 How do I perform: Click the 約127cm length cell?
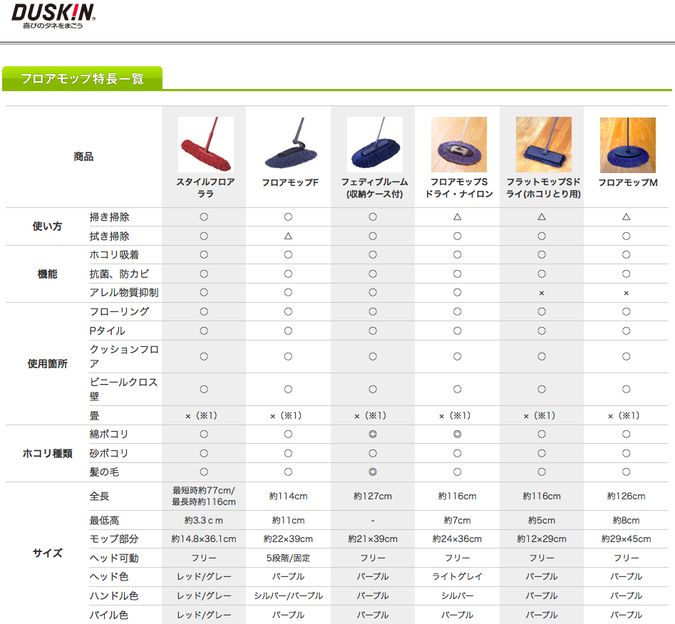coord(373,496)
